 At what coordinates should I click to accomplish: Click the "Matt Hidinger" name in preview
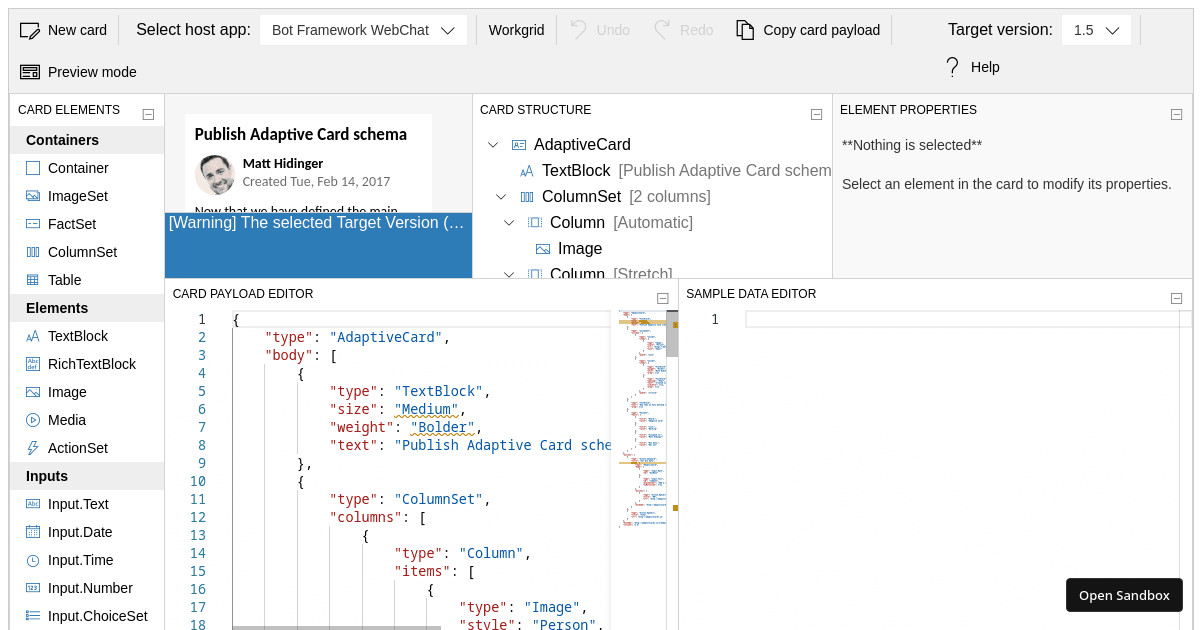pyautogui.click(x=283, y=163)
